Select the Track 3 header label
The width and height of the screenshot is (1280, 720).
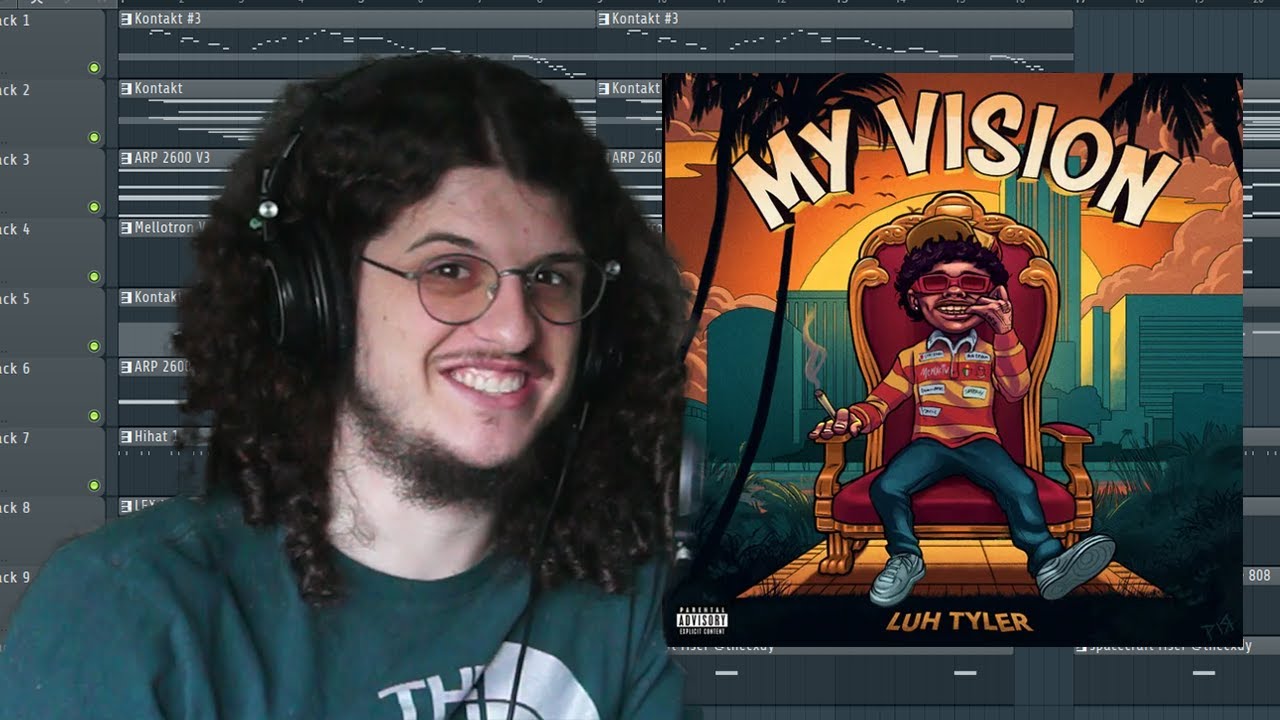click(x=15, y=160)
